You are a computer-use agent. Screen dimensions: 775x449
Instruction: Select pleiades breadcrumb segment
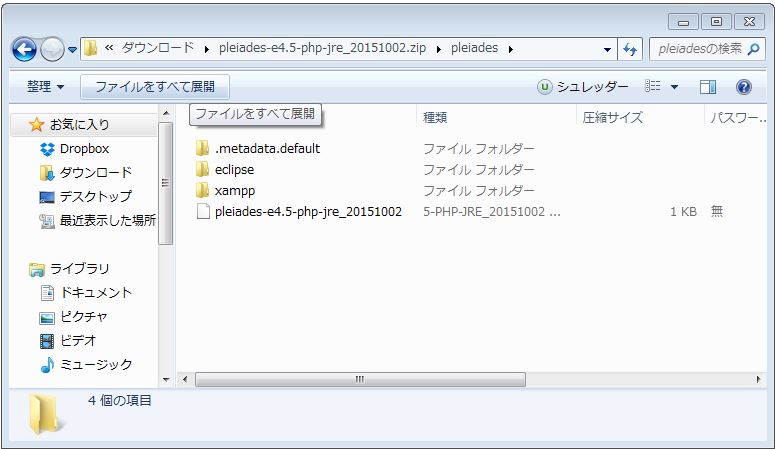pyautogui.click(x=474, y=48)
